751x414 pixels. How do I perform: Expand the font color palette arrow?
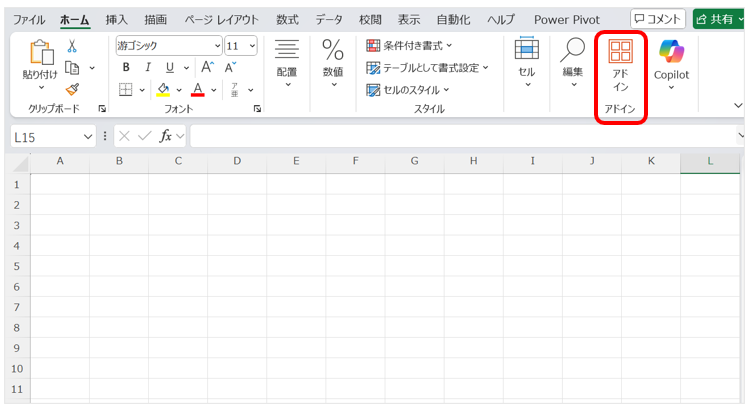pos(214,90)
